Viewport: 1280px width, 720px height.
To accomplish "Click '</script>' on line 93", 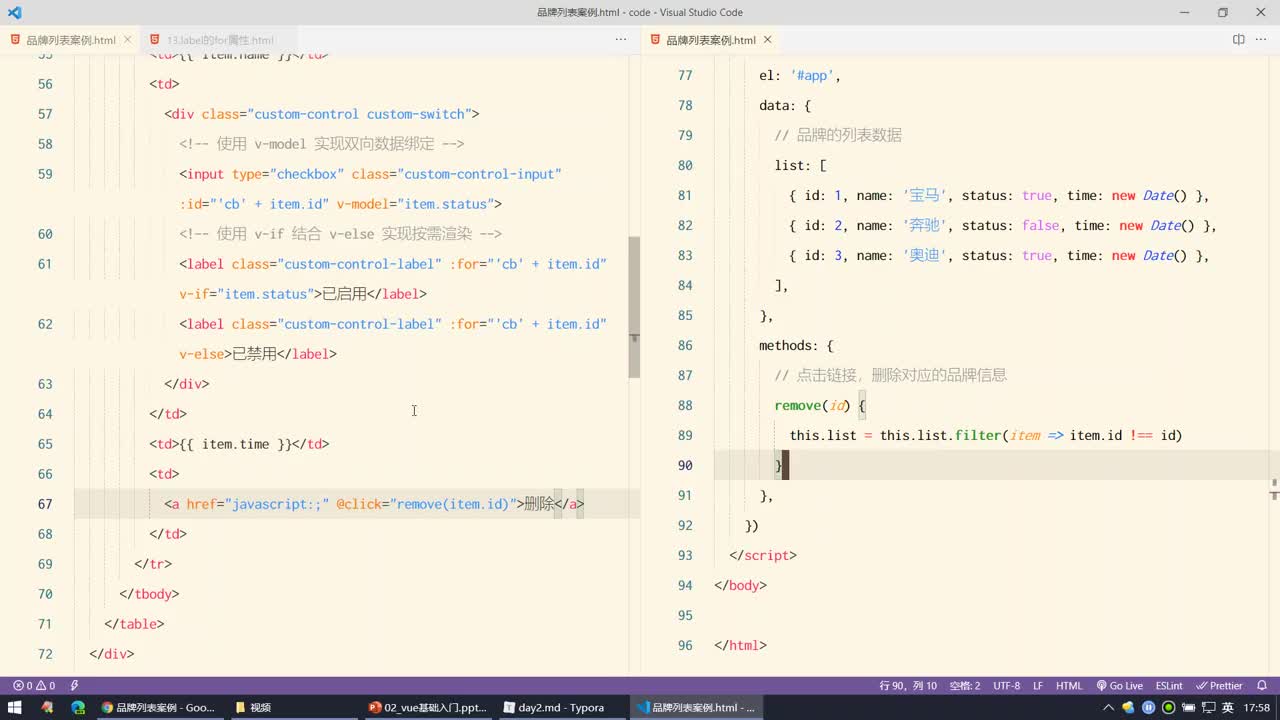I will (x=763, y=555).
